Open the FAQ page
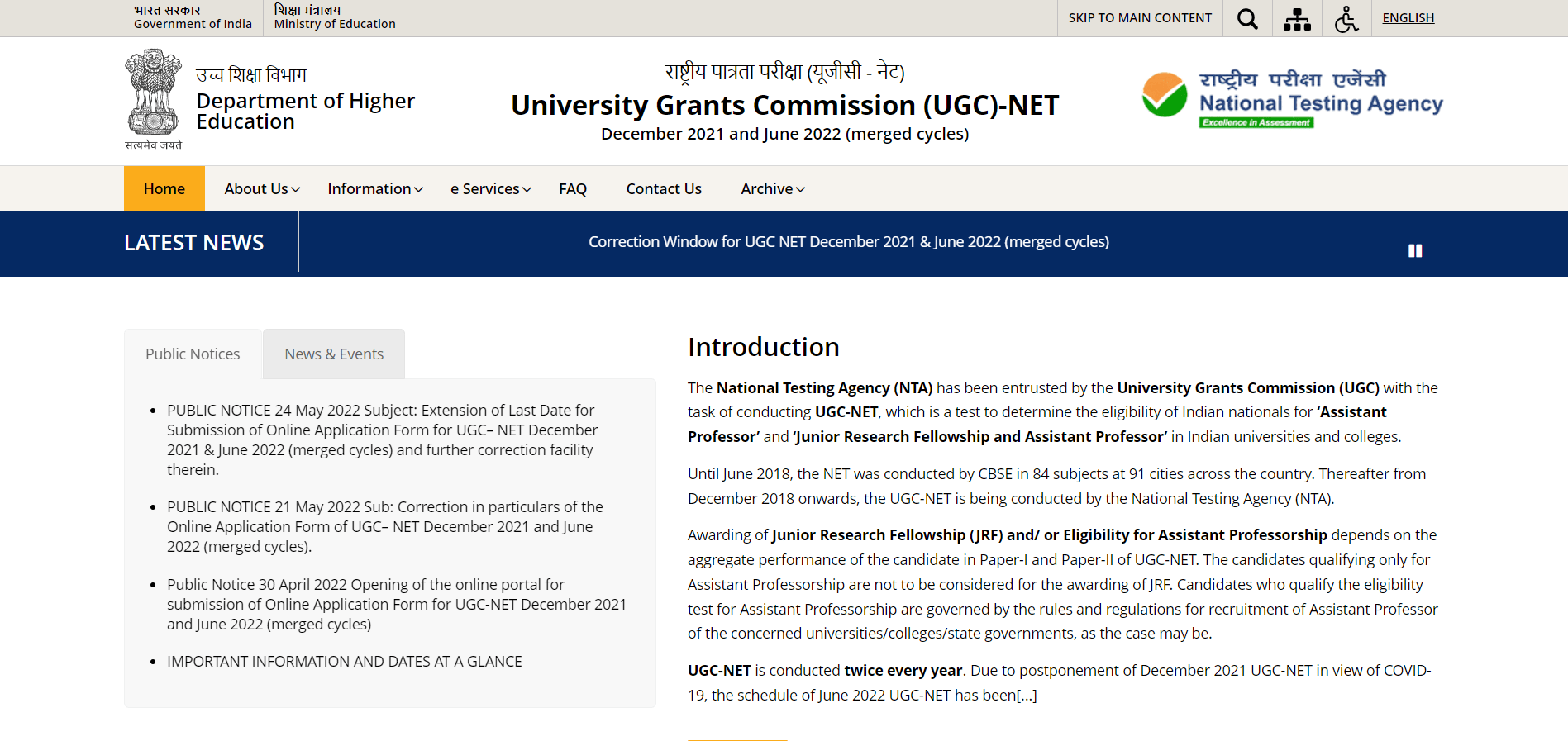The height and width of the screenshot is (741, 1568). tap(573, 189)
